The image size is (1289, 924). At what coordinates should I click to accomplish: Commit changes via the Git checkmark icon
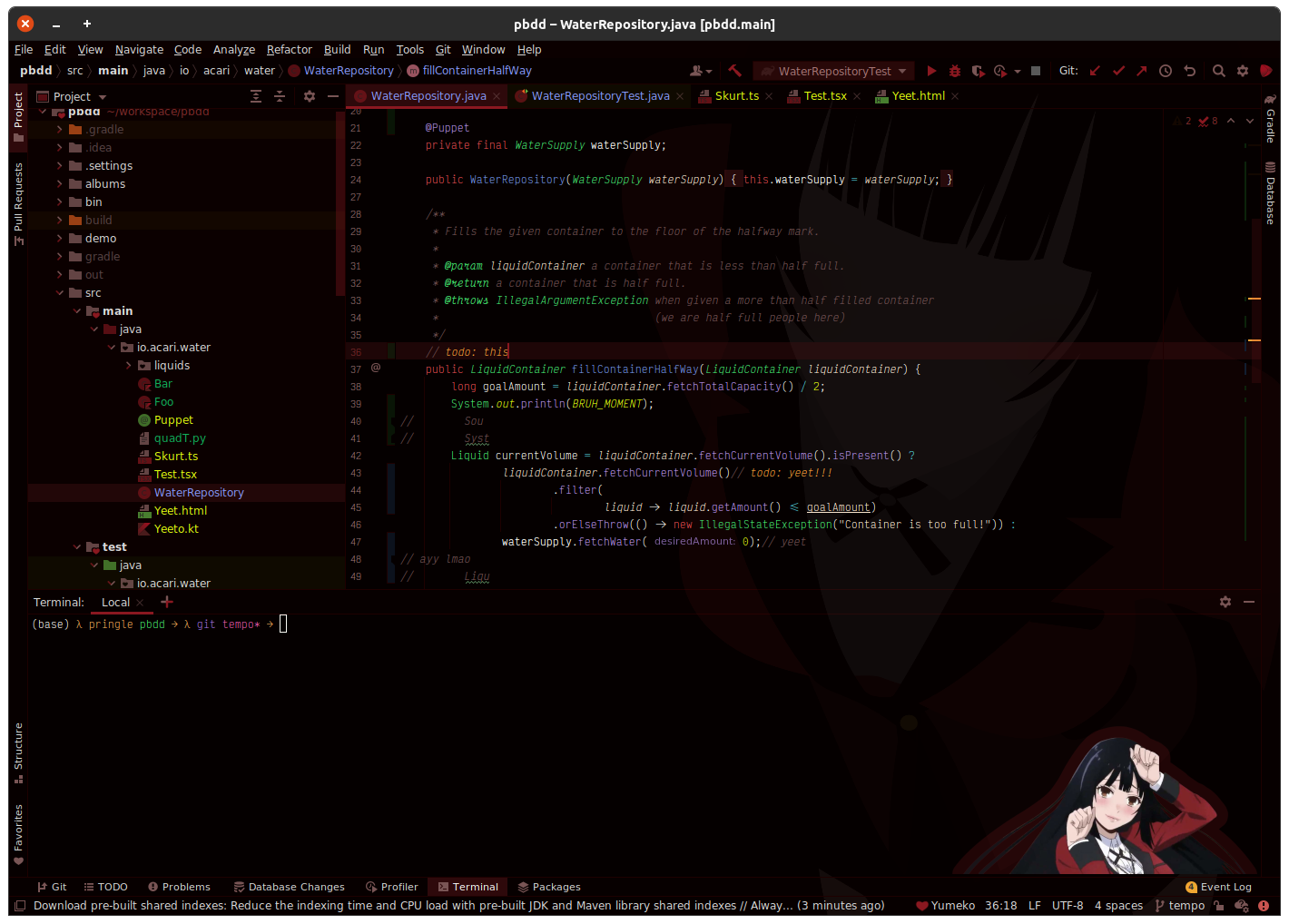tap(1117, 71)
